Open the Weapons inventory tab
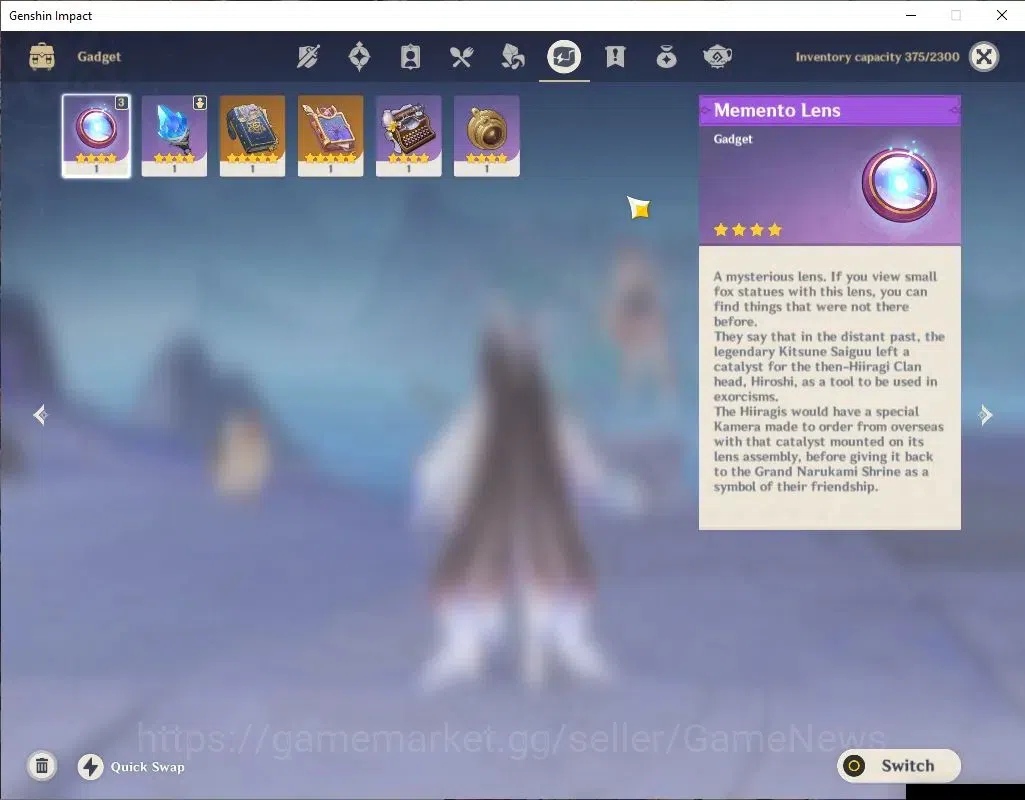 (308, 57)
